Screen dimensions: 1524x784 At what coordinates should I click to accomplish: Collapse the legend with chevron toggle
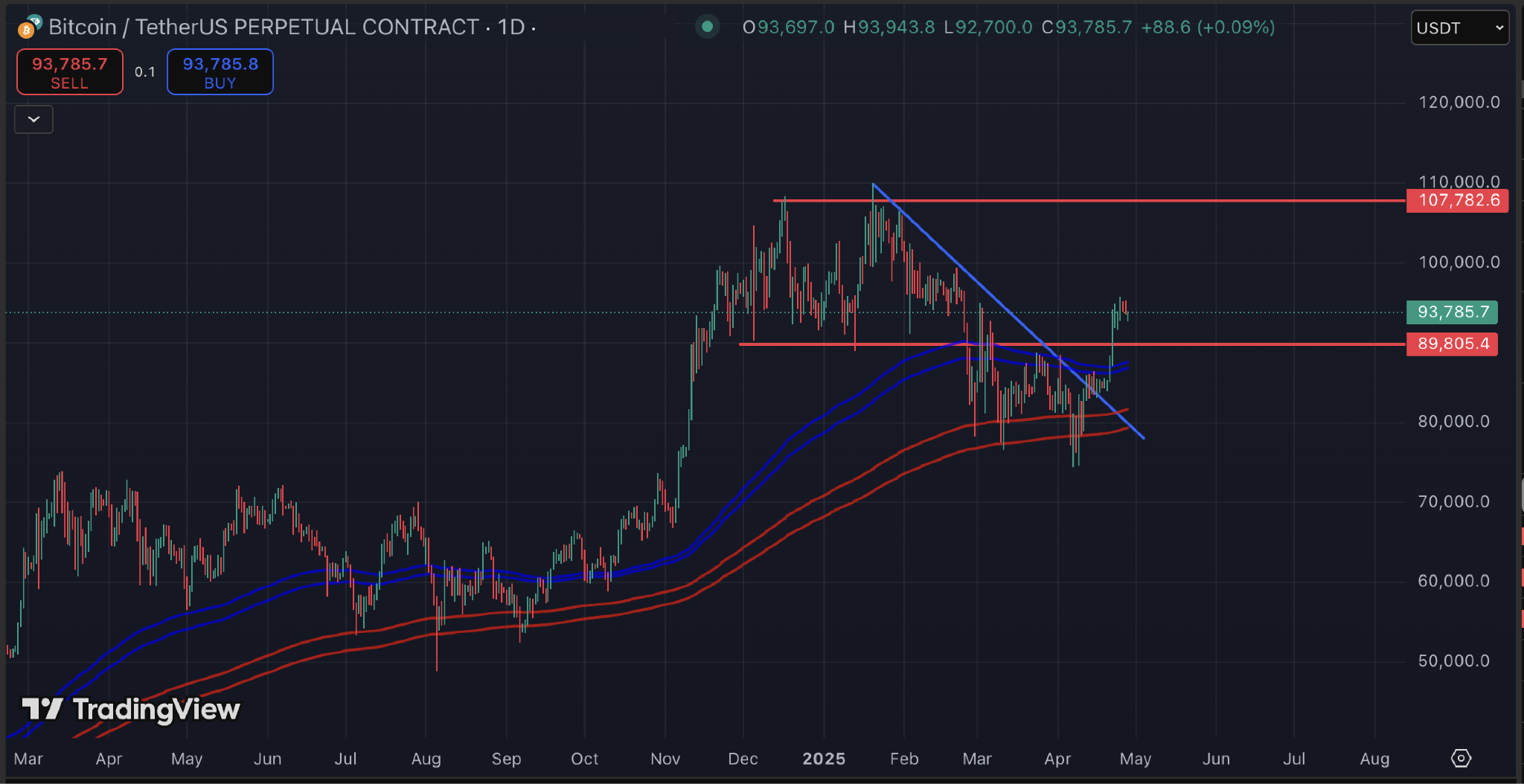click(x=33, y=119)
